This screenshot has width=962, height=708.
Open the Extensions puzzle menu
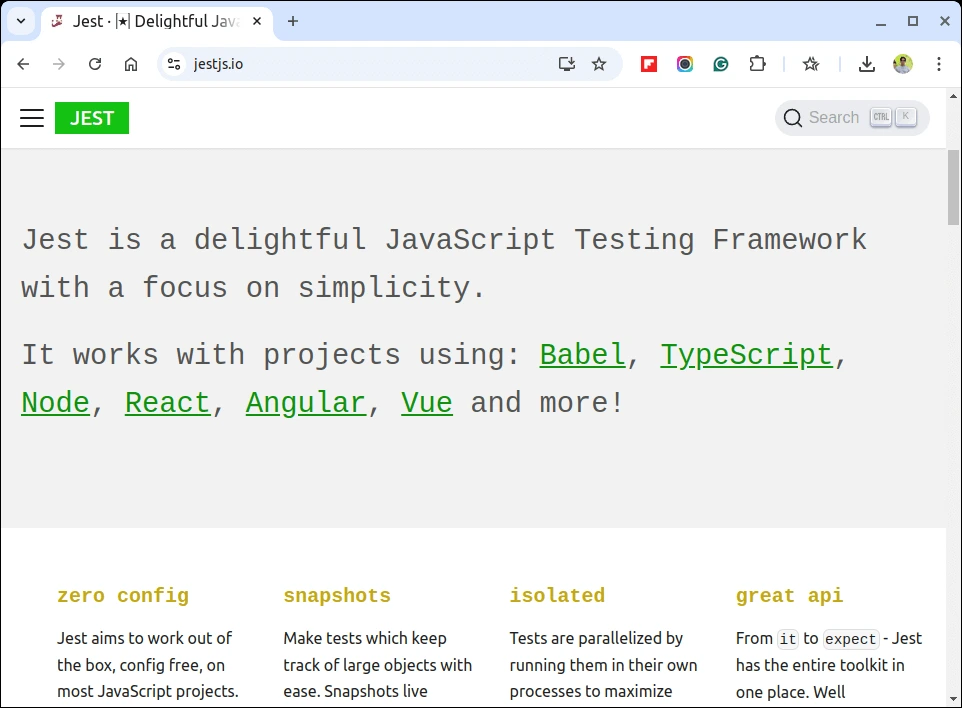758,64
